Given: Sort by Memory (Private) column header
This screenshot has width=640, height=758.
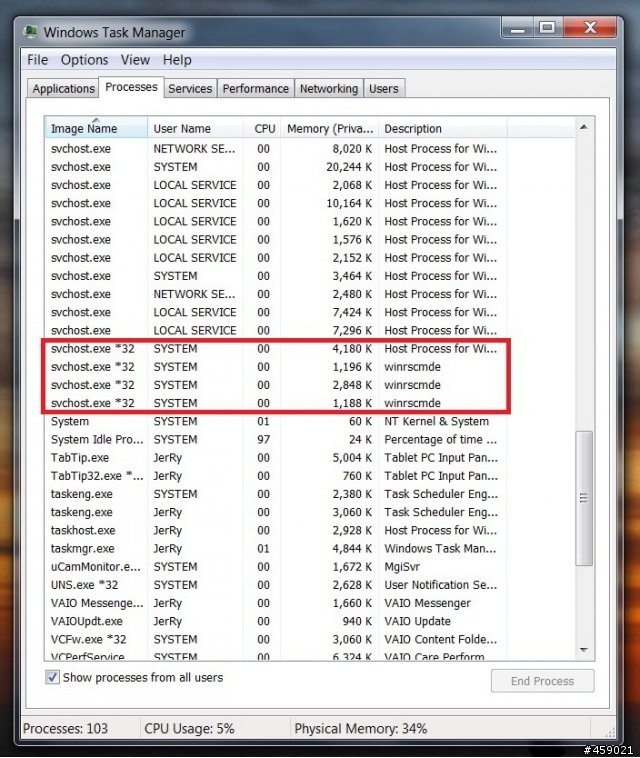Looking at the screenshot, I should pos(329,128).
